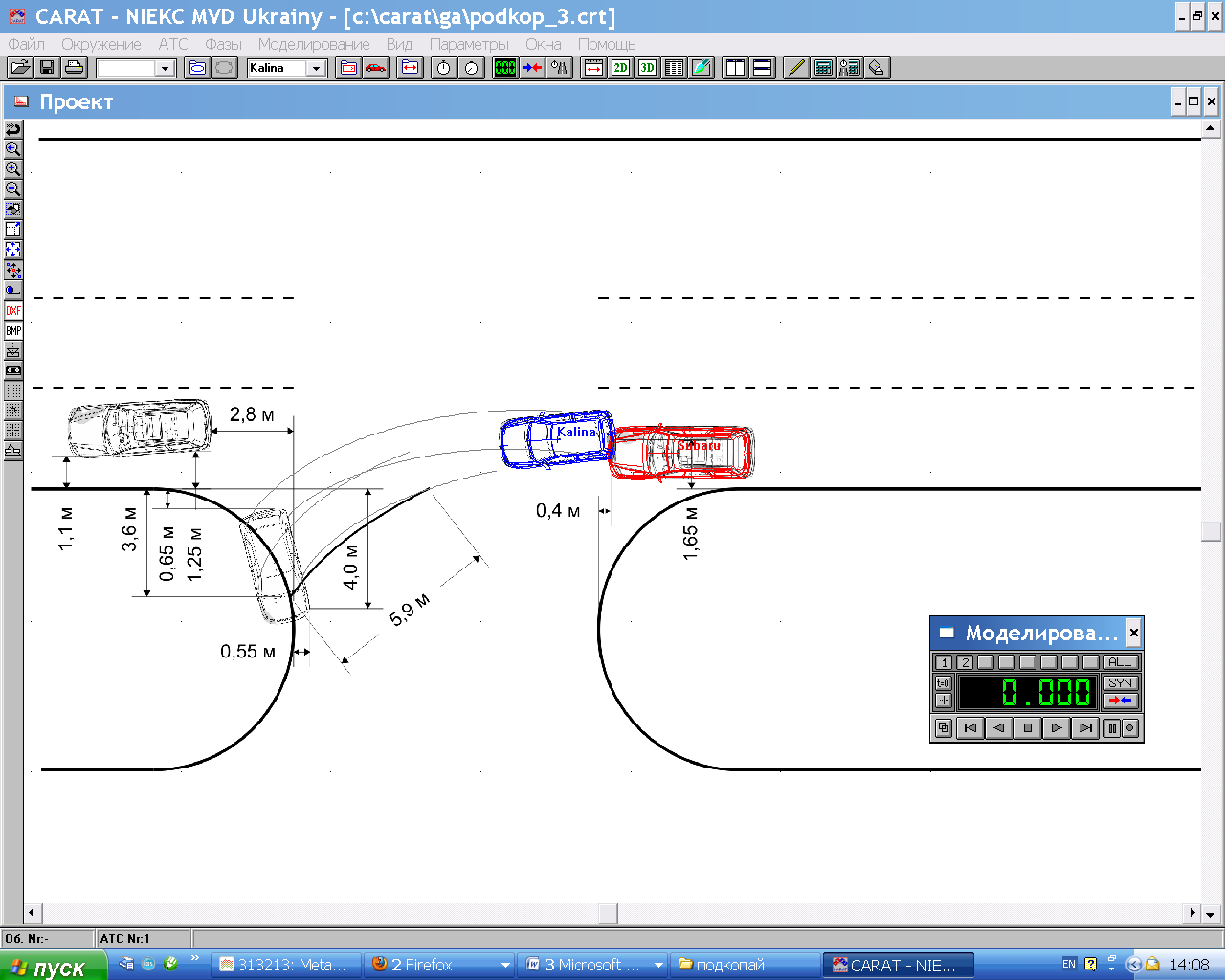Image resolution: width=1225 pixels, height=980 pixels.
Task: Click the vertical scrollbar thumb
Action: pos(1211,531)
